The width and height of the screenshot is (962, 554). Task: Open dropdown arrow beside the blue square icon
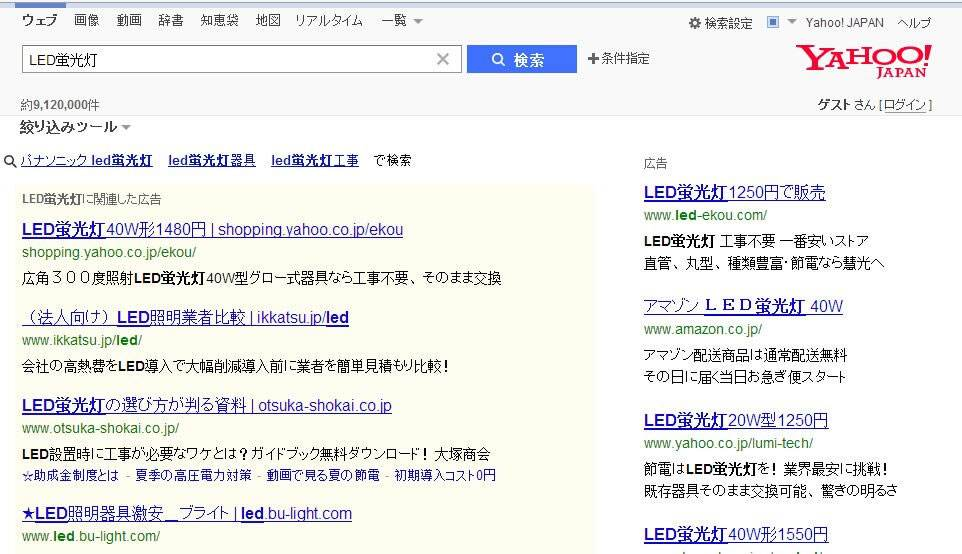point(791,22)
